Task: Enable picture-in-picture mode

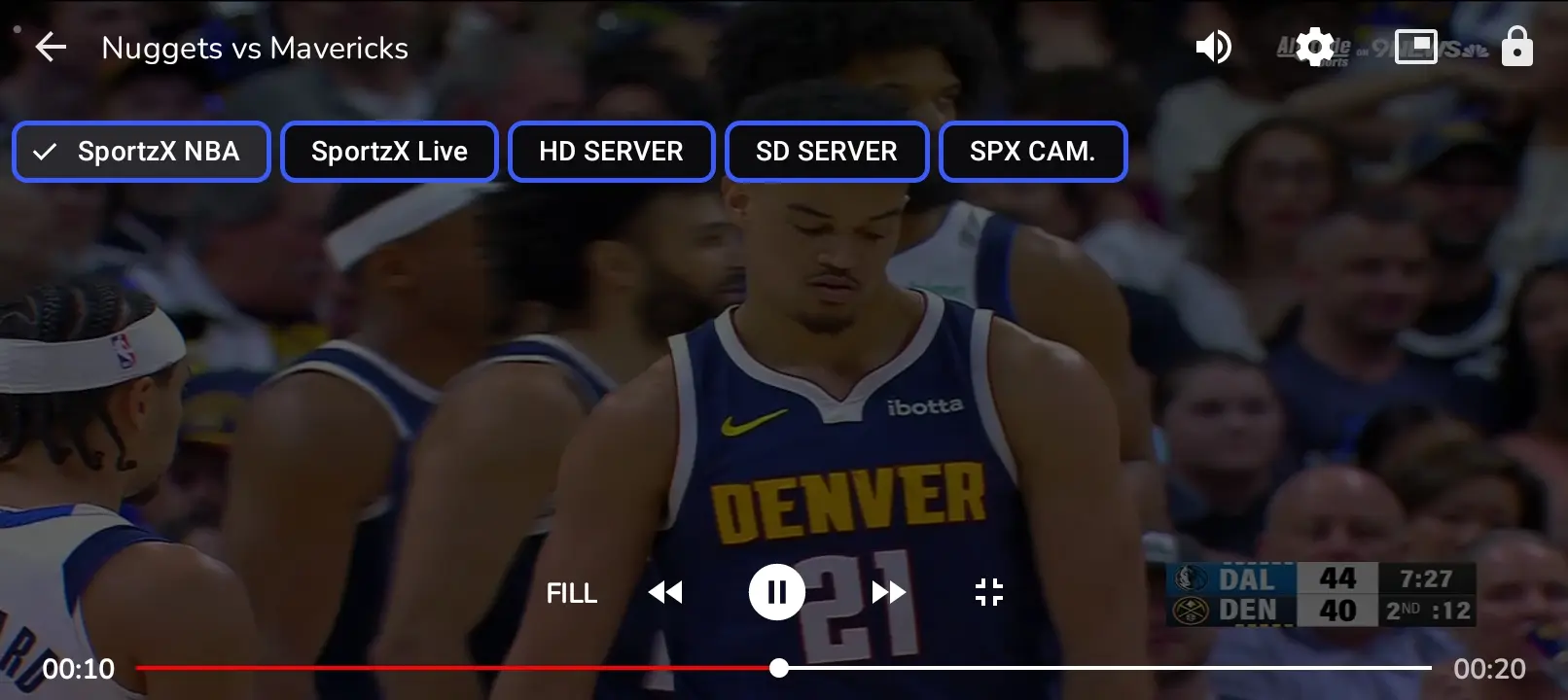Action: point(1416,47)
